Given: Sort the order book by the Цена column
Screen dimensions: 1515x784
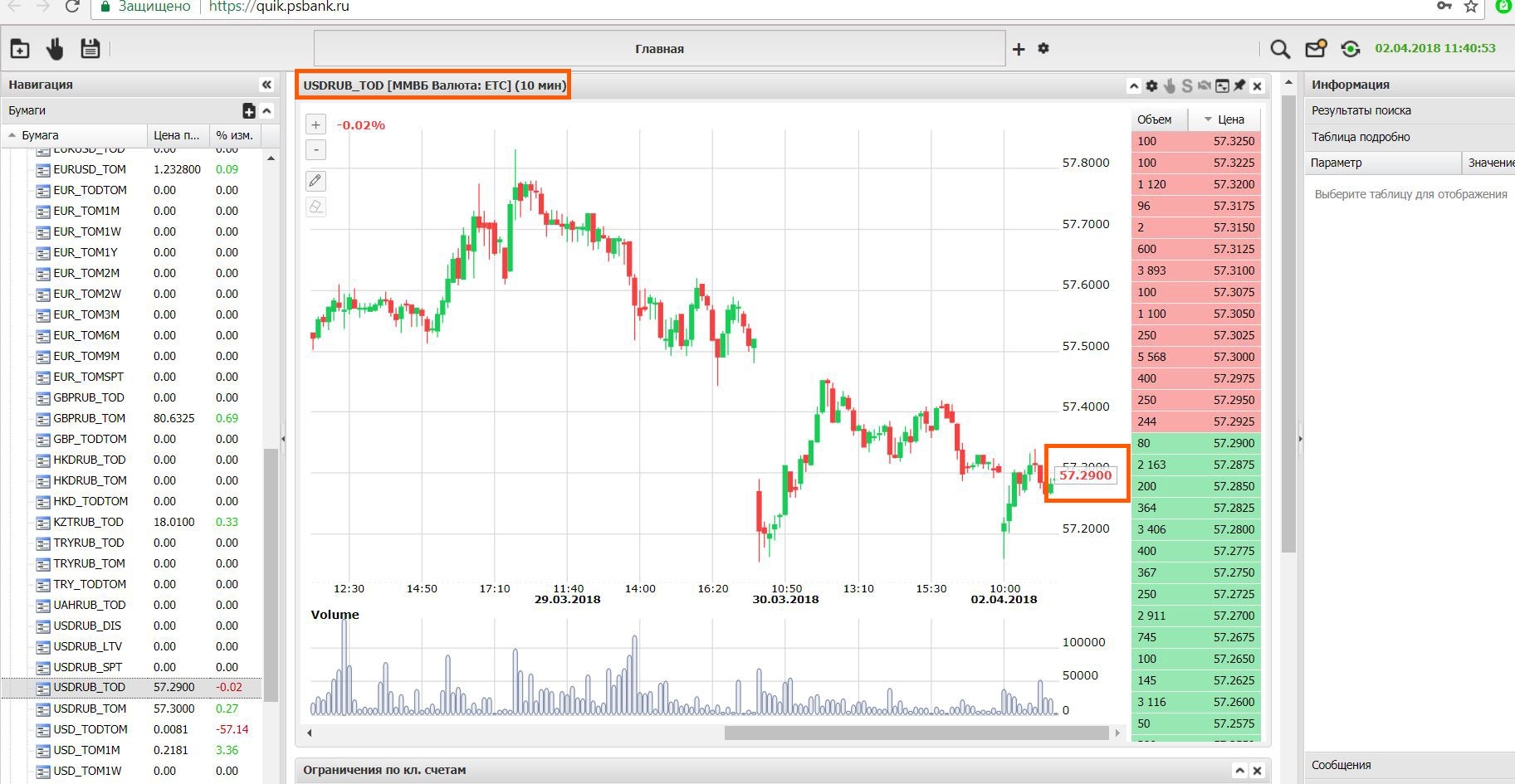Looking at the screenshot, I should 1225,119.
